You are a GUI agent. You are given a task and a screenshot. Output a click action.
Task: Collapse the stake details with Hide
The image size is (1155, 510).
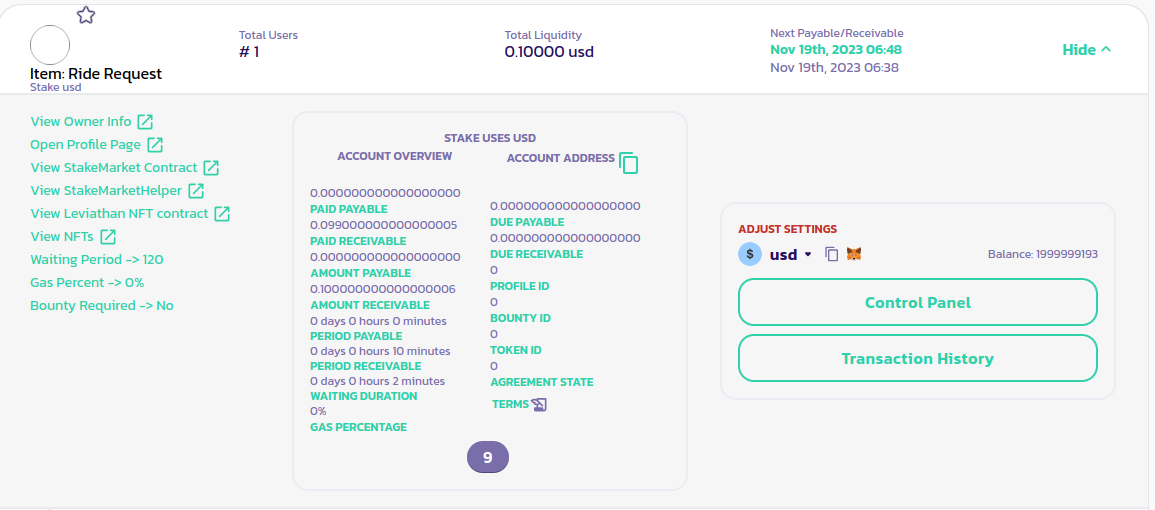pos(1086,50)
